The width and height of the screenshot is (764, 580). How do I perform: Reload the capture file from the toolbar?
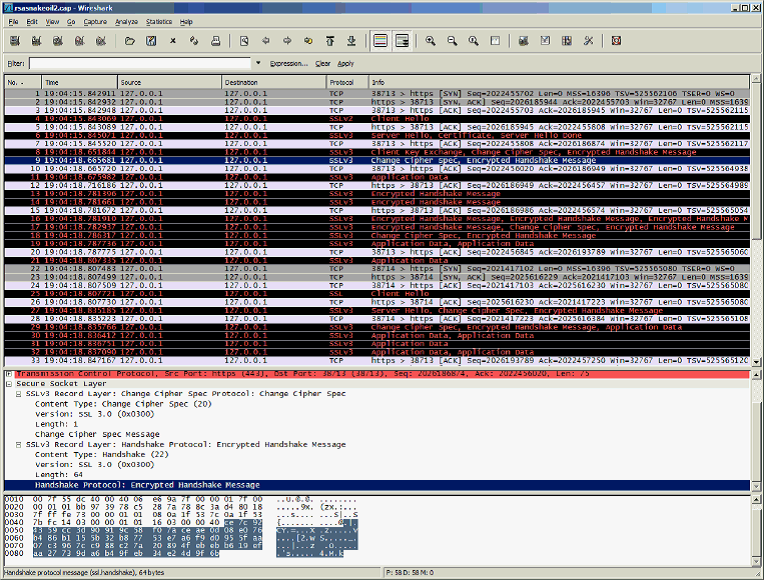click(195, 41)
